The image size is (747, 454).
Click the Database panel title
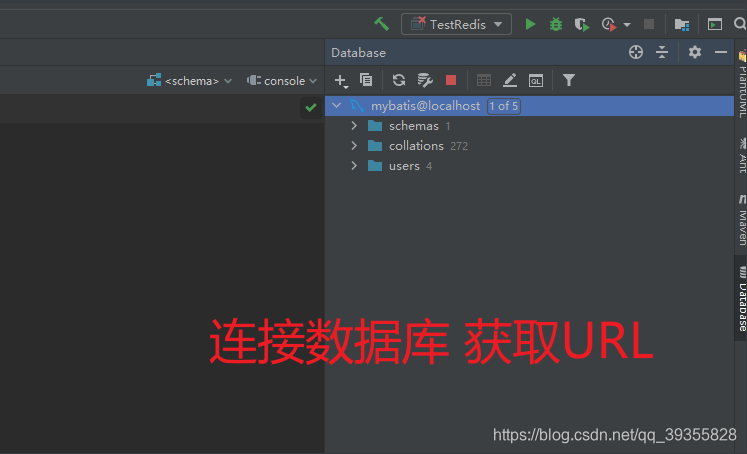pyautogui.click(x=358, y=52)
